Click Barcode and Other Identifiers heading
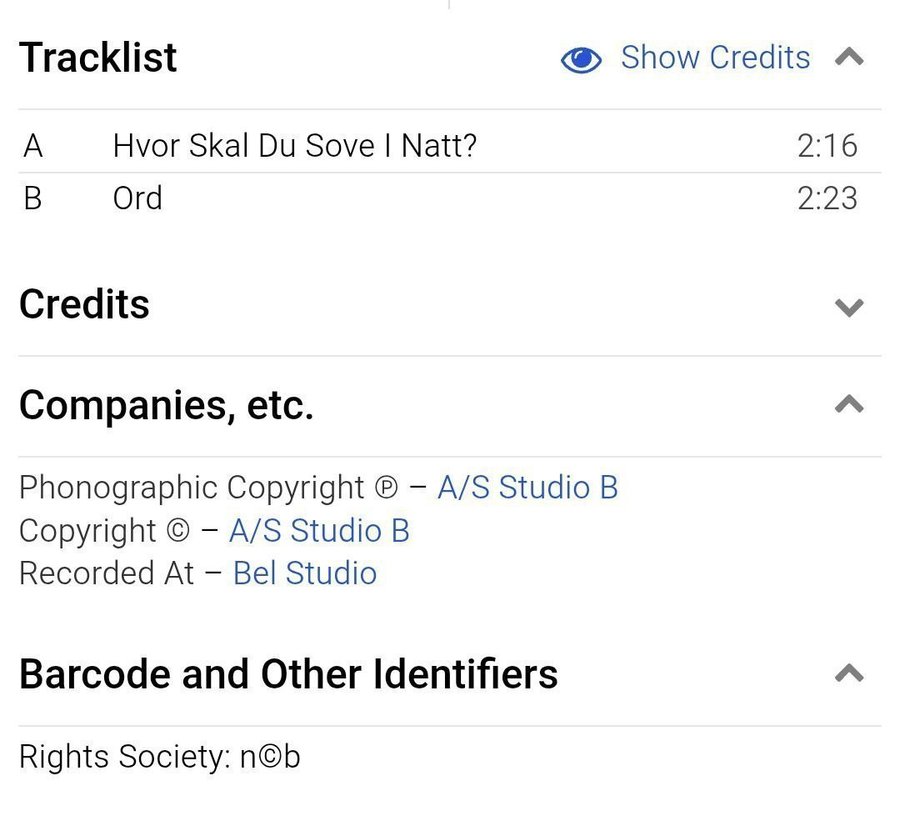Screen dimensions: 900x821 point(288,674)
